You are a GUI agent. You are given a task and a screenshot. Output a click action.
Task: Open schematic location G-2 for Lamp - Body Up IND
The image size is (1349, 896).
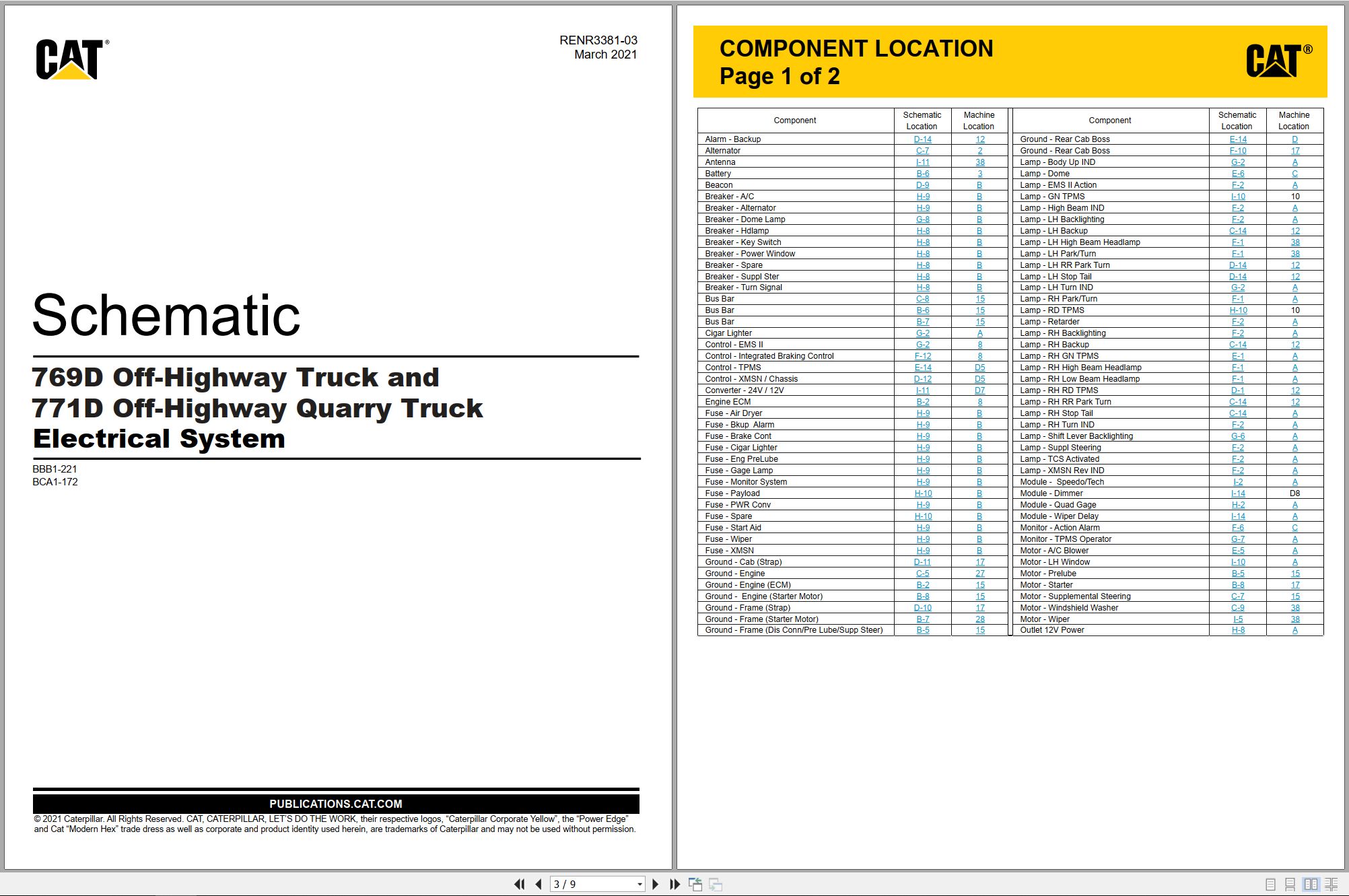pyautogui.click(x=1237, y=162)
